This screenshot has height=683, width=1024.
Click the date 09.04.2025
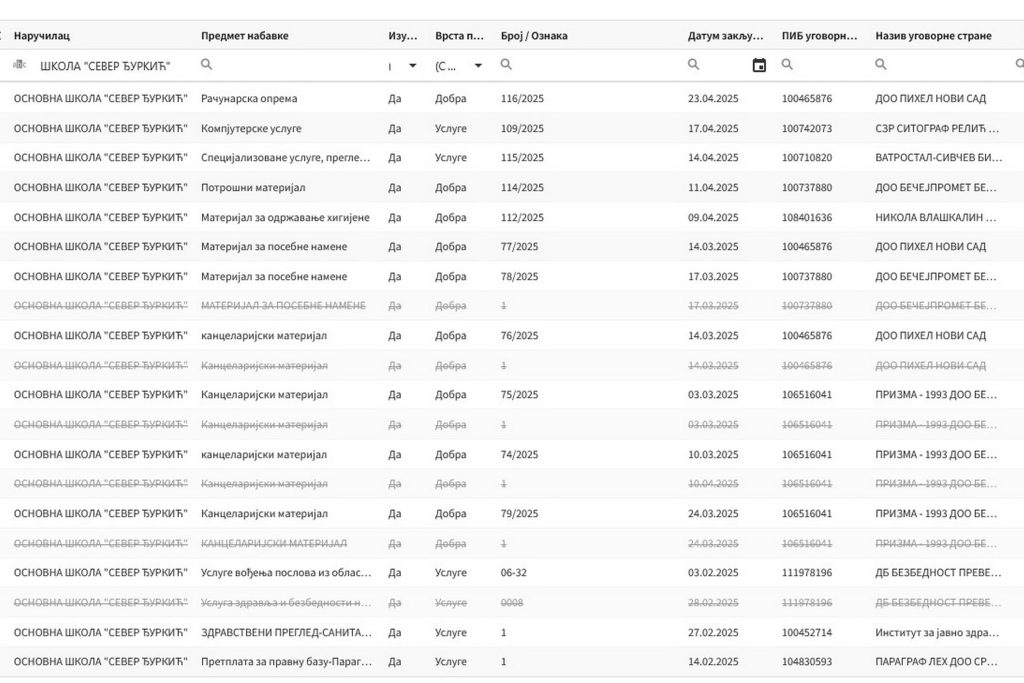(713, 217)
